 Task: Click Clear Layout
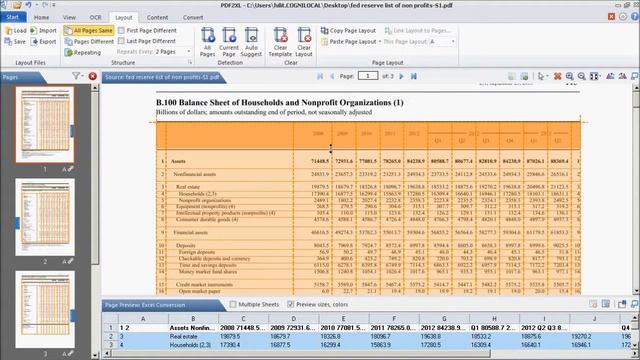point(304,42)
